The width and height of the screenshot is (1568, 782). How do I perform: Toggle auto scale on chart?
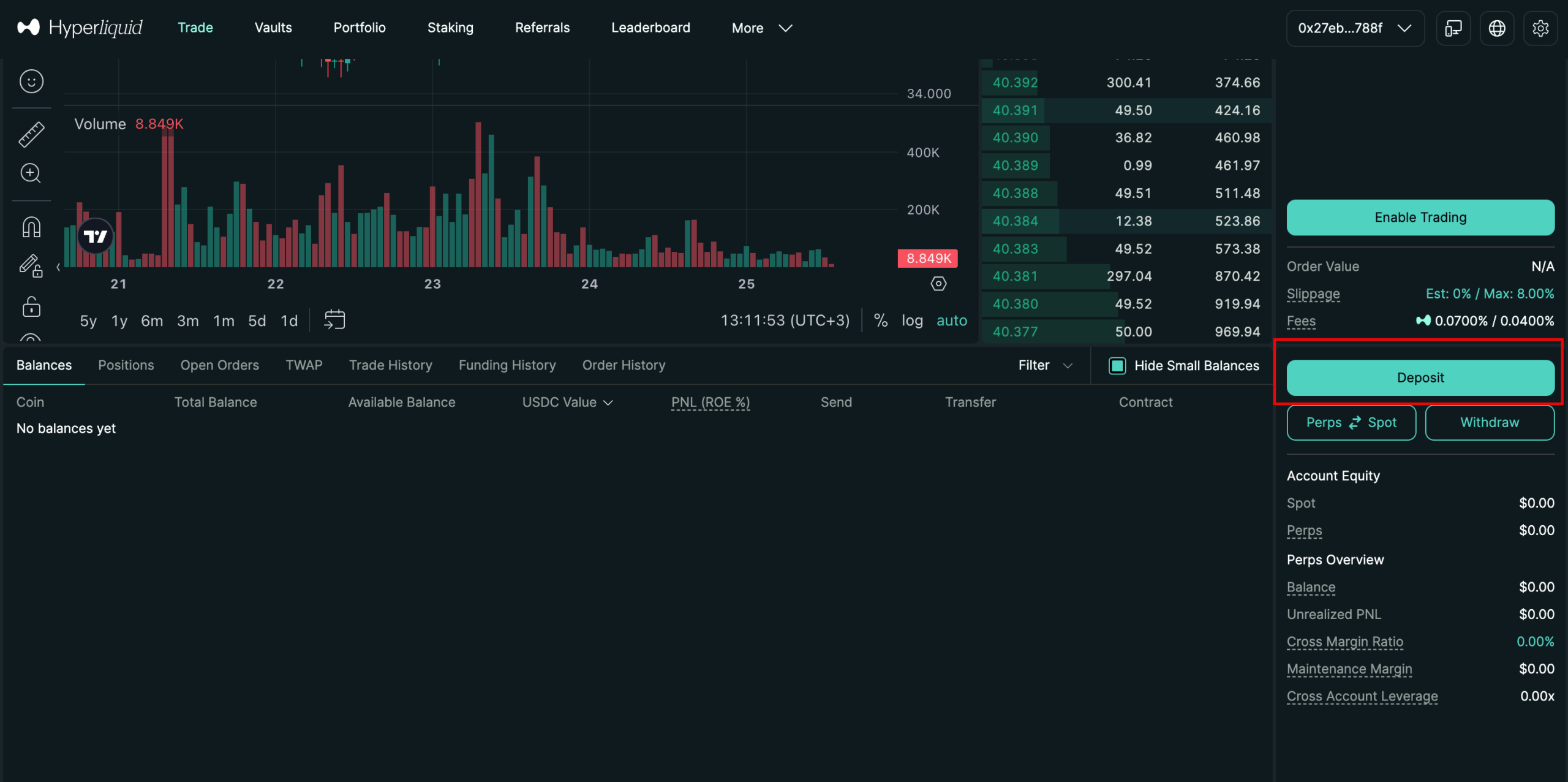pyautogui.click(x=951, y=321)
